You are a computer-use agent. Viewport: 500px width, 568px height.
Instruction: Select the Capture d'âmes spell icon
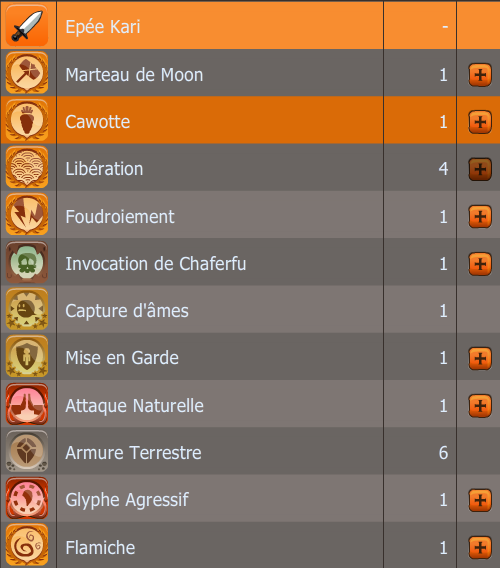[x=27, y=309]
